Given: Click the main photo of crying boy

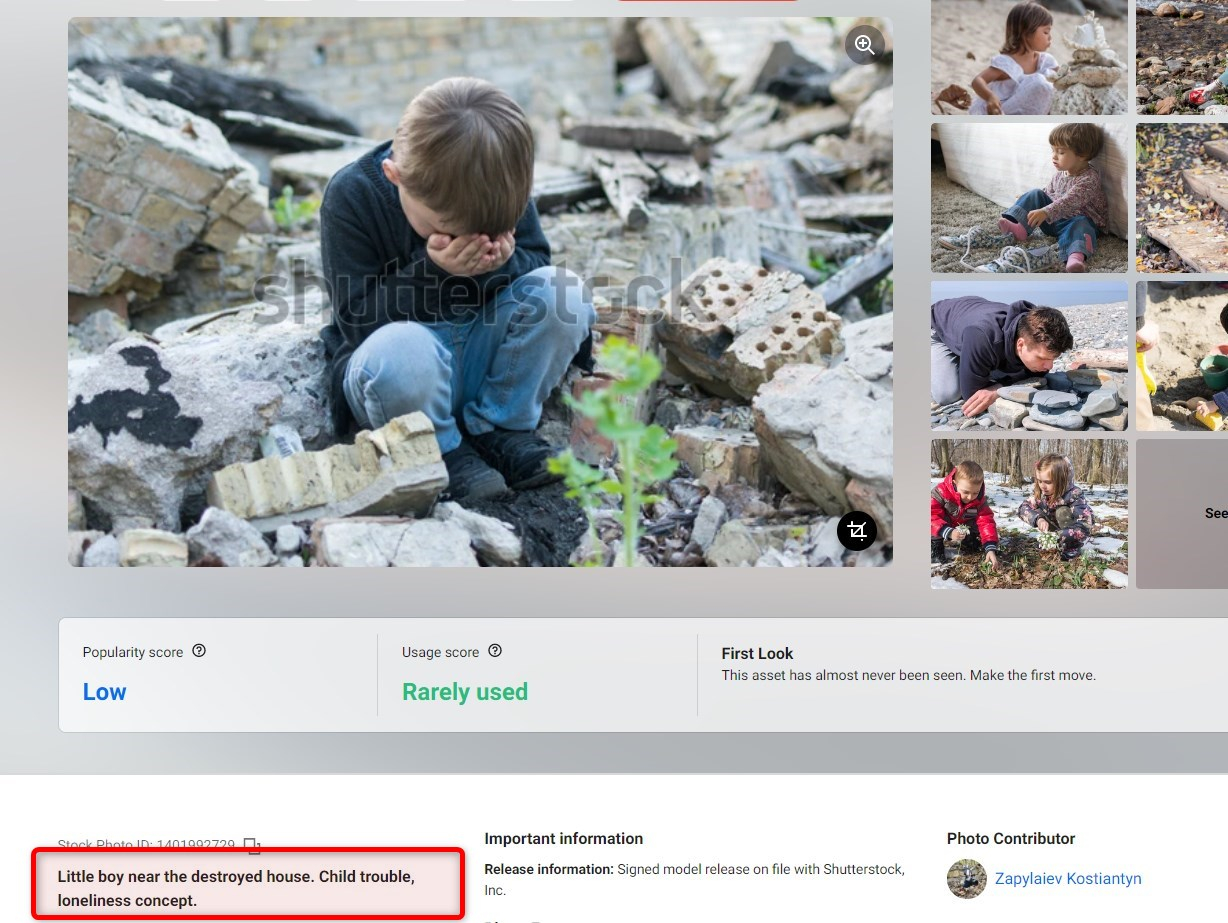Looking at the screenshot, I should (x=480, y=292).
